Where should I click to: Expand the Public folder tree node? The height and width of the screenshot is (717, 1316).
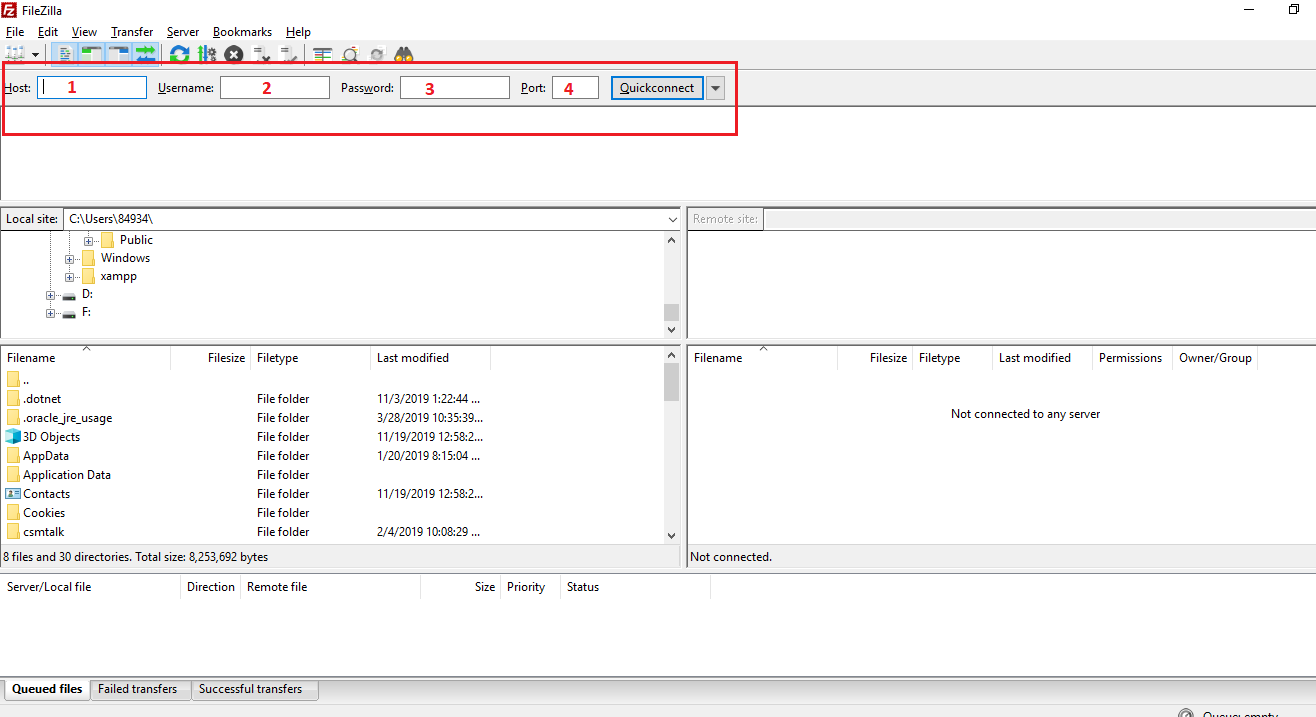(88, 241)
